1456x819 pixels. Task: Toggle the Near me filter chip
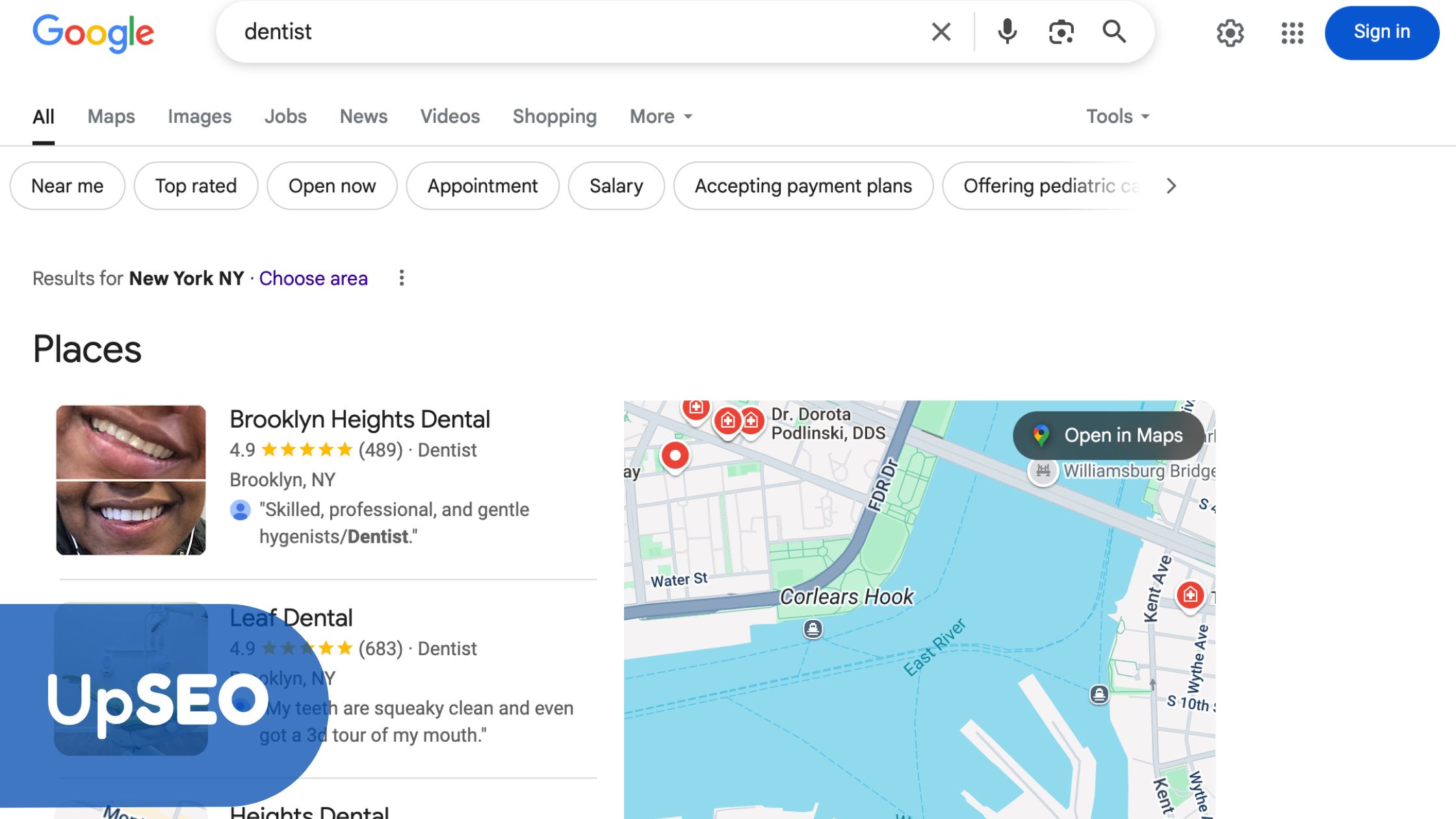point(68,186)
